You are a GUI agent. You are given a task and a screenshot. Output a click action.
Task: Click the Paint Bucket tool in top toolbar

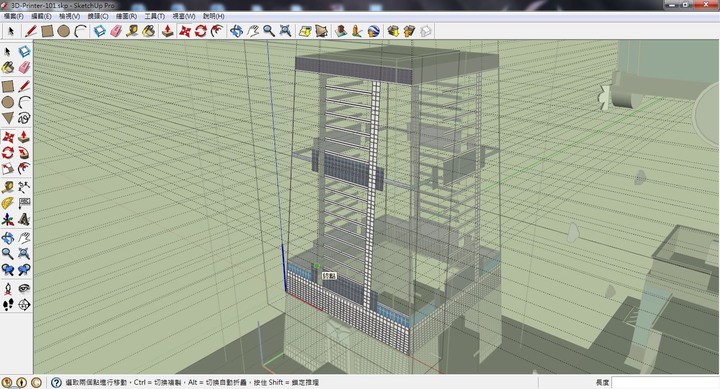148,31
